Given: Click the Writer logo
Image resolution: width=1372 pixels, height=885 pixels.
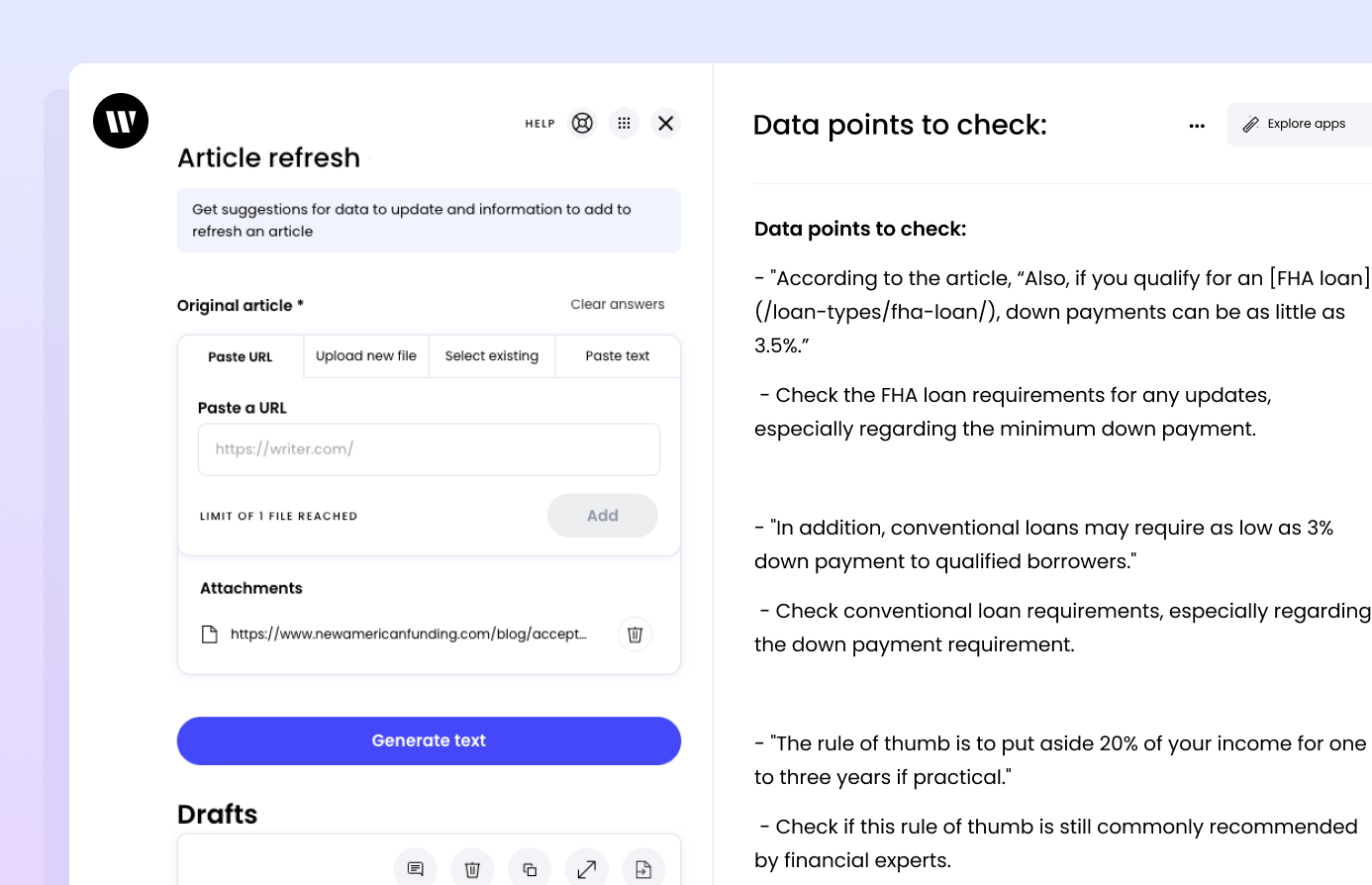Looking at the screenshot, I should (x=120, y=121).
